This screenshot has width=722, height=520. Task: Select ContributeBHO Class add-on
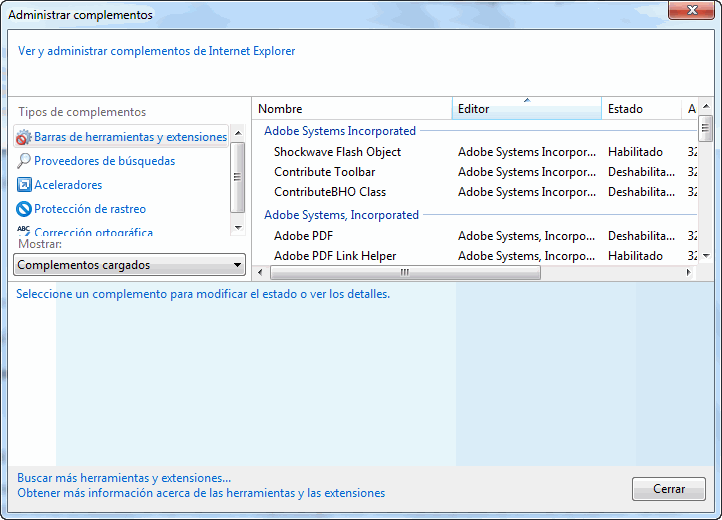[x=330, y=192]
